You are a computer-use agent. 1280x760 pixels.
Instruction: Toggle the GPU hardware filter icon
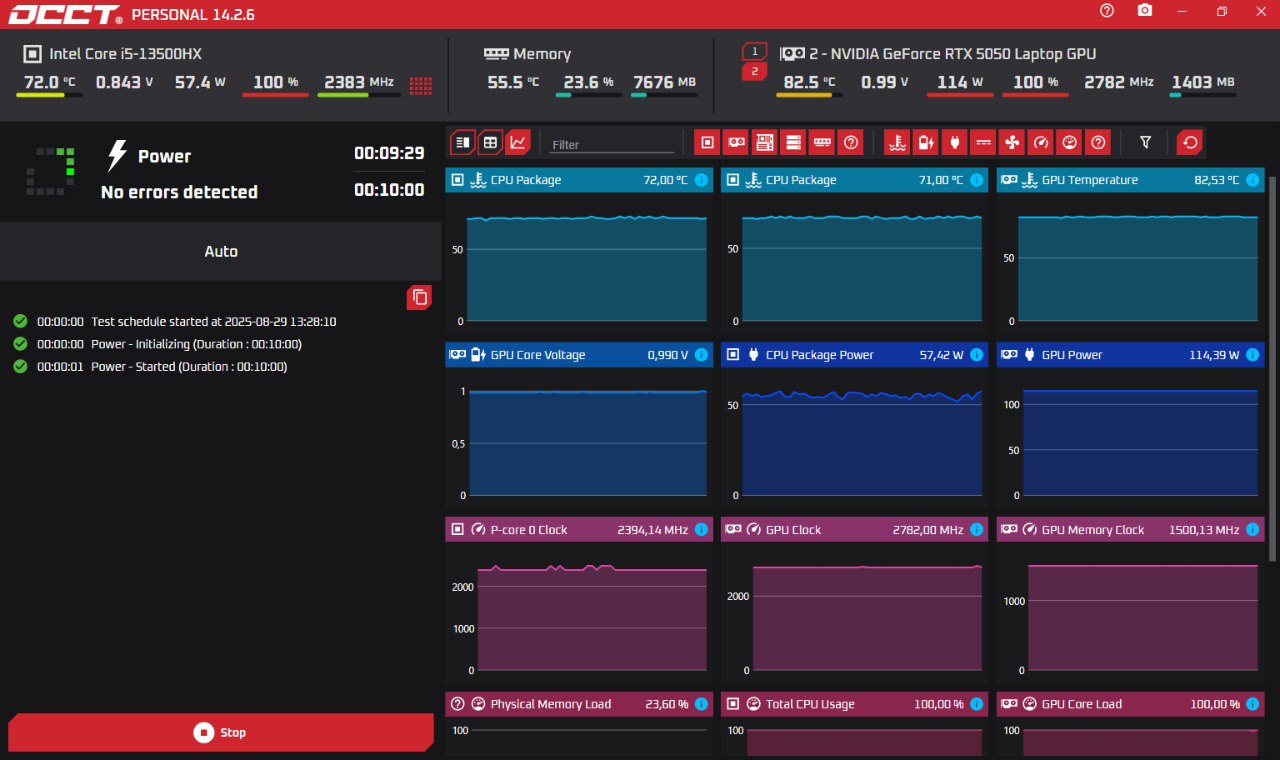click(736, 143)
